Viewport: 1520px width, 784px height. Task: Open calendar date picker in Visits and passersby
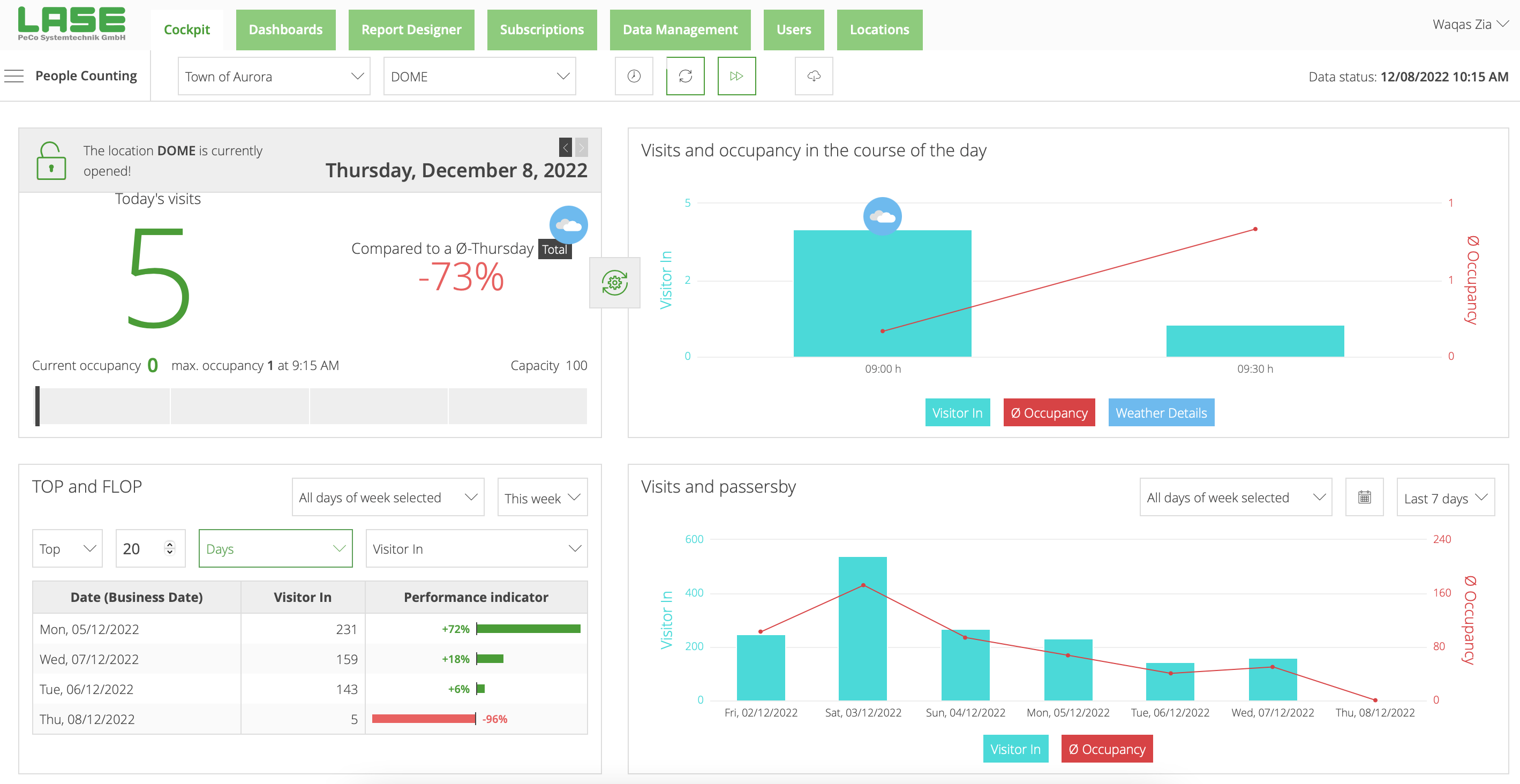1364,497
